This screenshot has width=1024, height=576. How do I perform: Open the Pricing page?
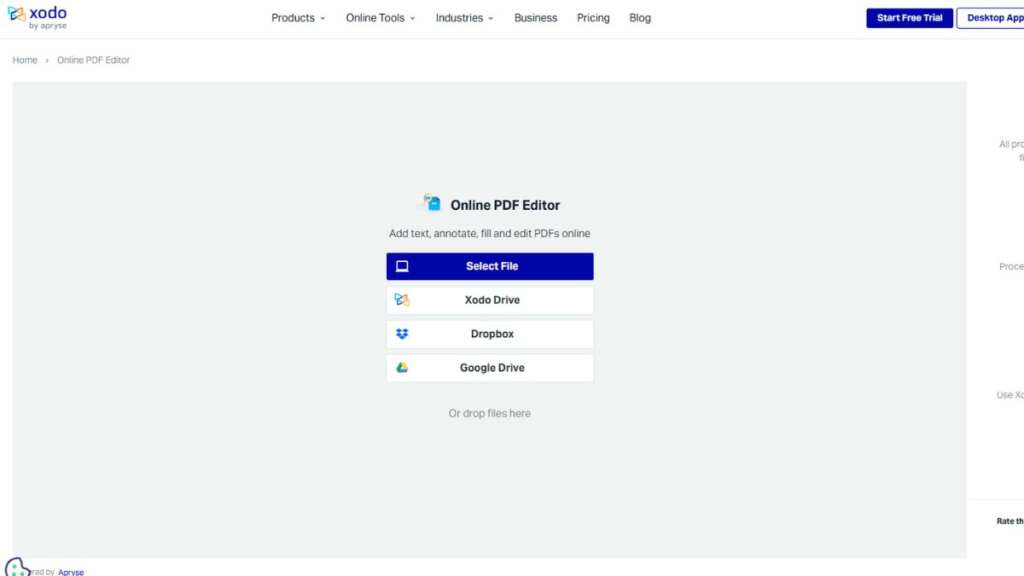click(x=593, y=18)
